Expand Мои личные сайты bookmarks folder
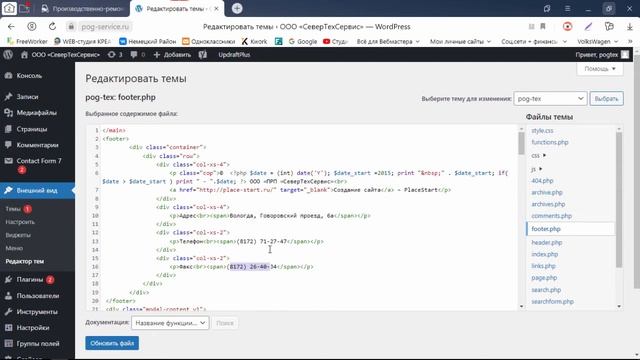 pos(460,42)
